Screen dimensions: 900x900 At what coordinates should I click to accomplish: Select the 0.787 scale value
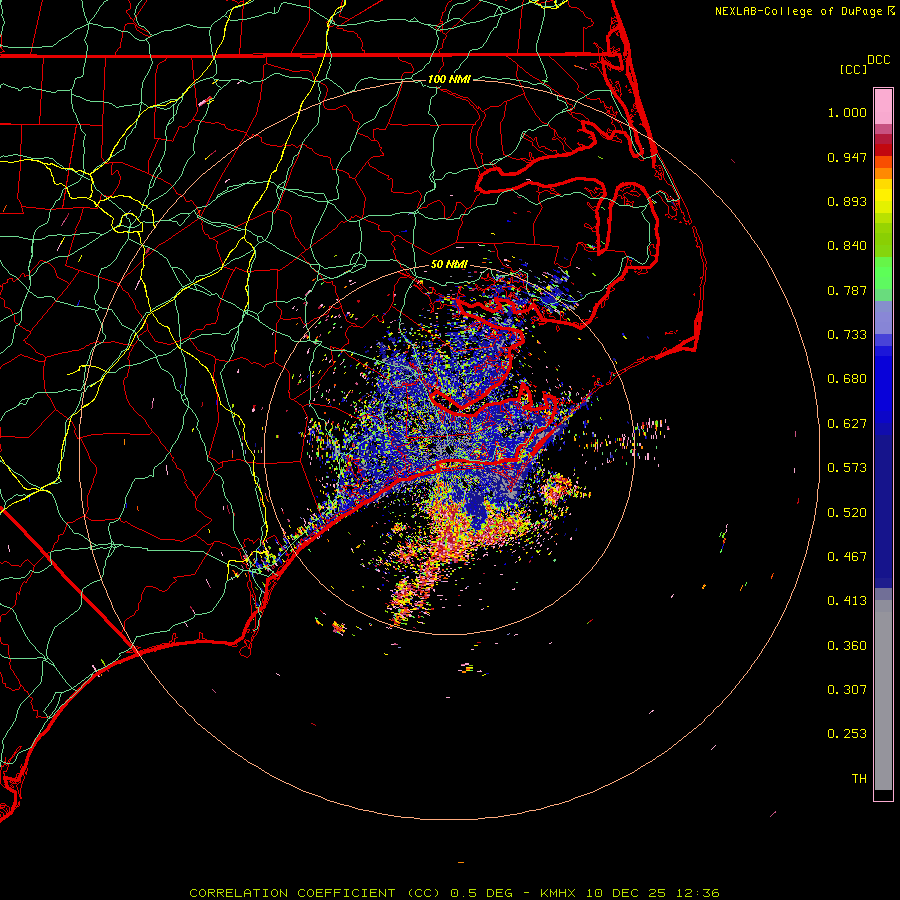point(847,290)
